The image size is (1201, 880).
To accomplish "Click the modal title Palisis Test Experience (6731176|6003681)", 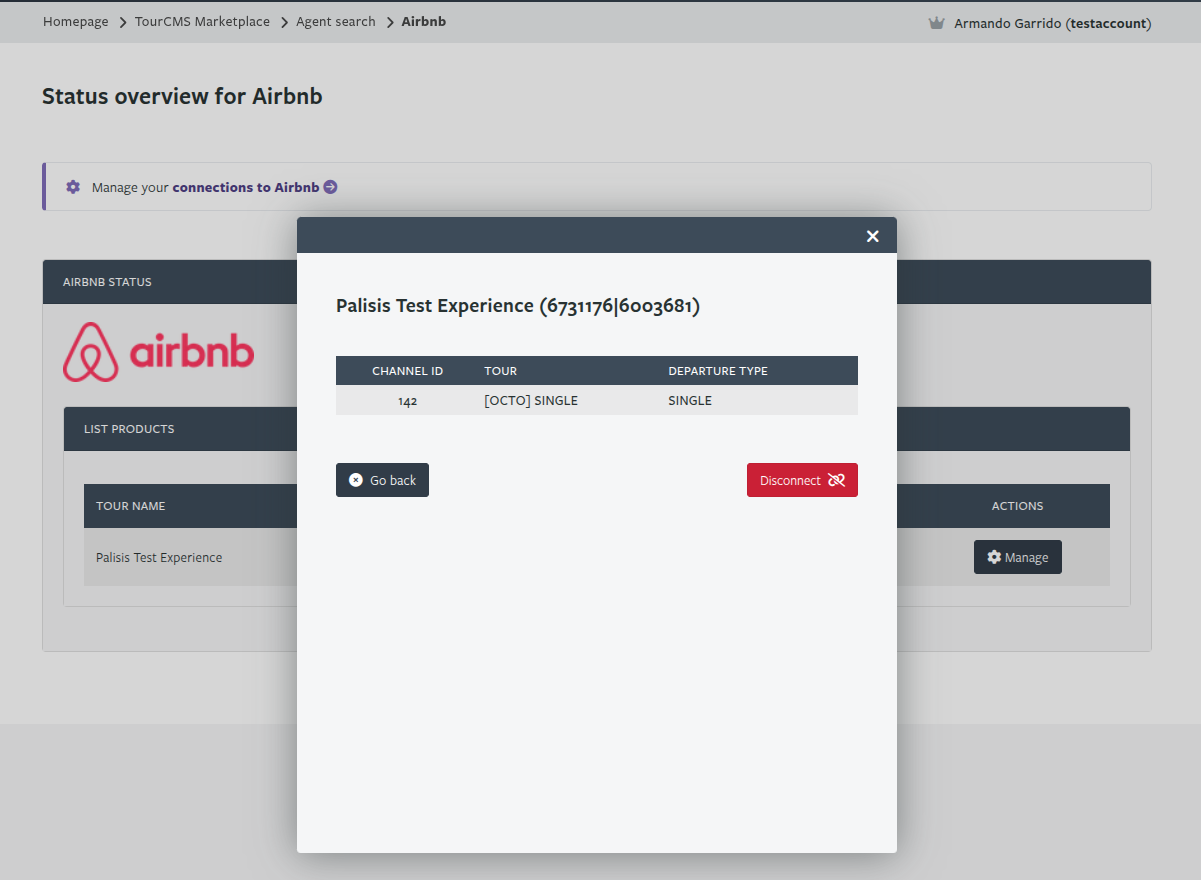I will 518,306.
